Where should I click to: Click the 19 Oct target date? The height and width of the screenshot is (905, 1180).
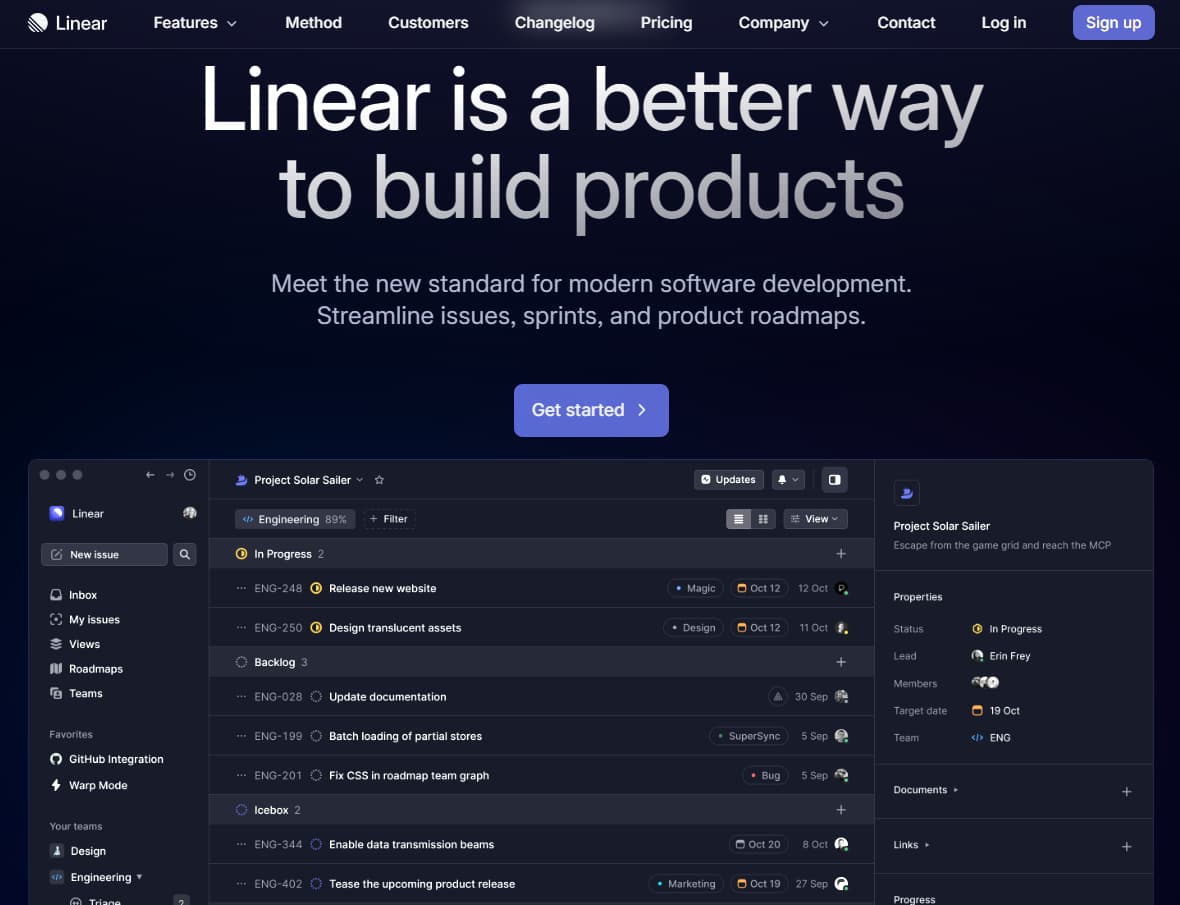(996, 710)
